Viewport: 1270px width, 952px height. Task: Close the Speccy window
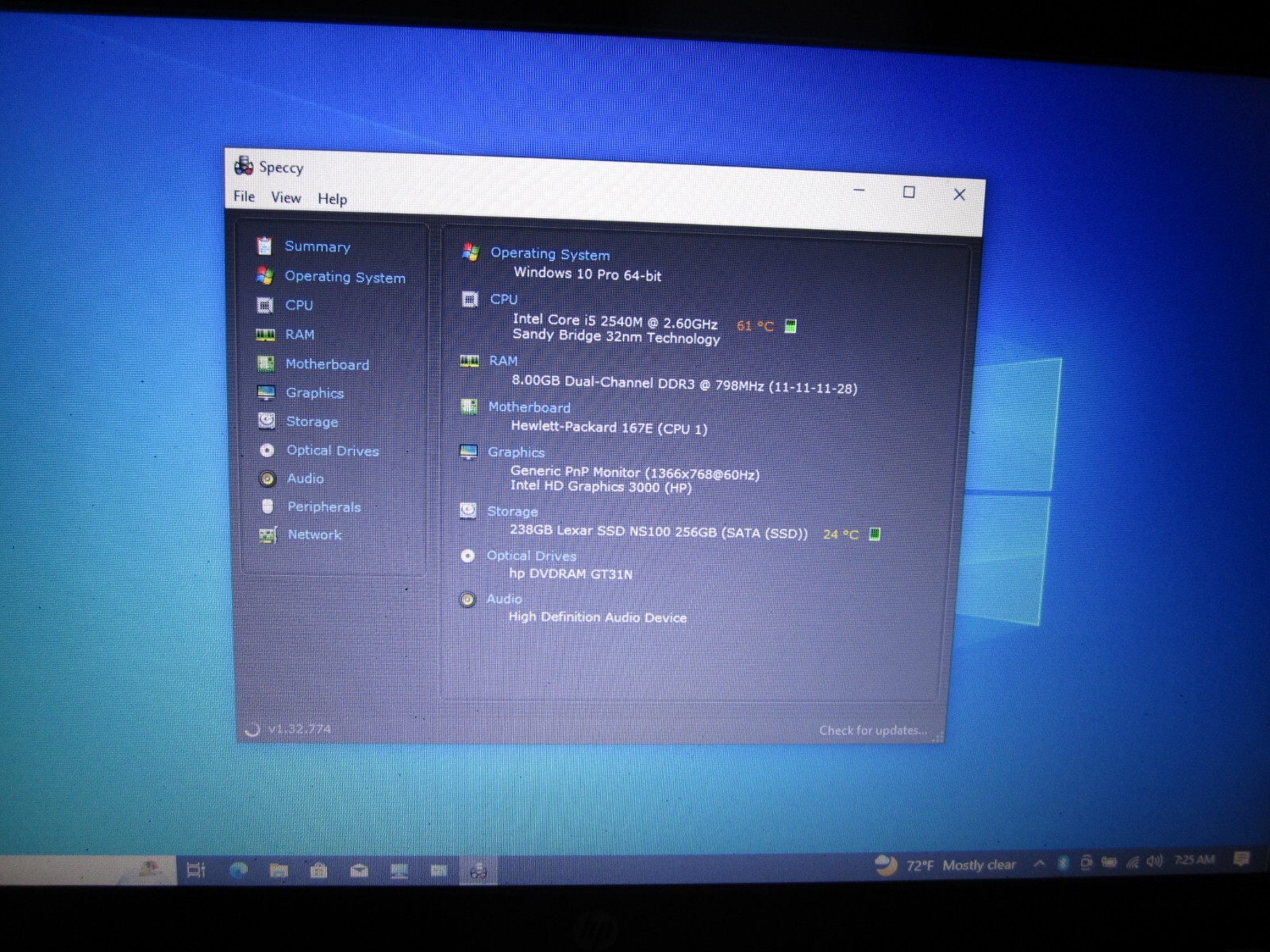[960, 194]
